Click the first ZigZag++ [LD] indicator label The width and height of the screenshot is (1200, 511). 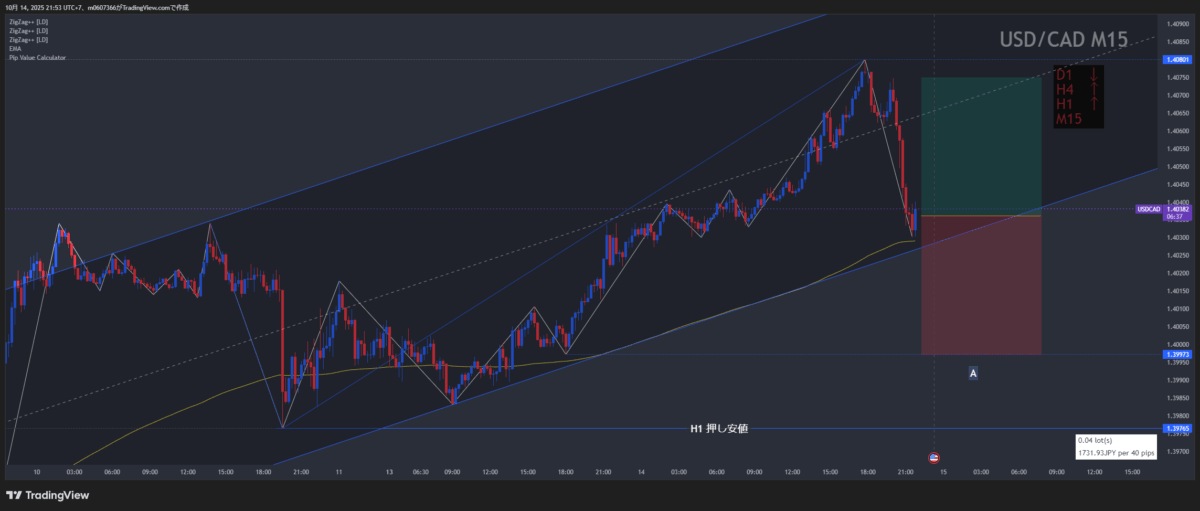(28, 19)
